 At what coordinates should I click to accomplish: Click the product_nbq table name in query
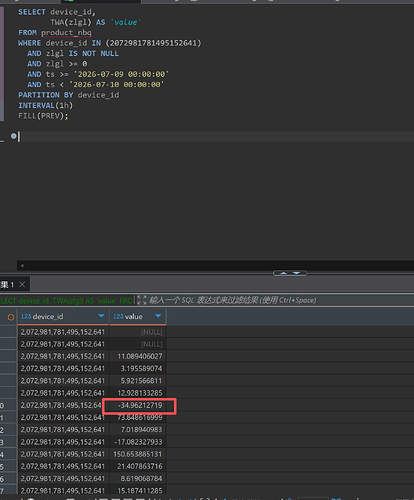point(66,33)
